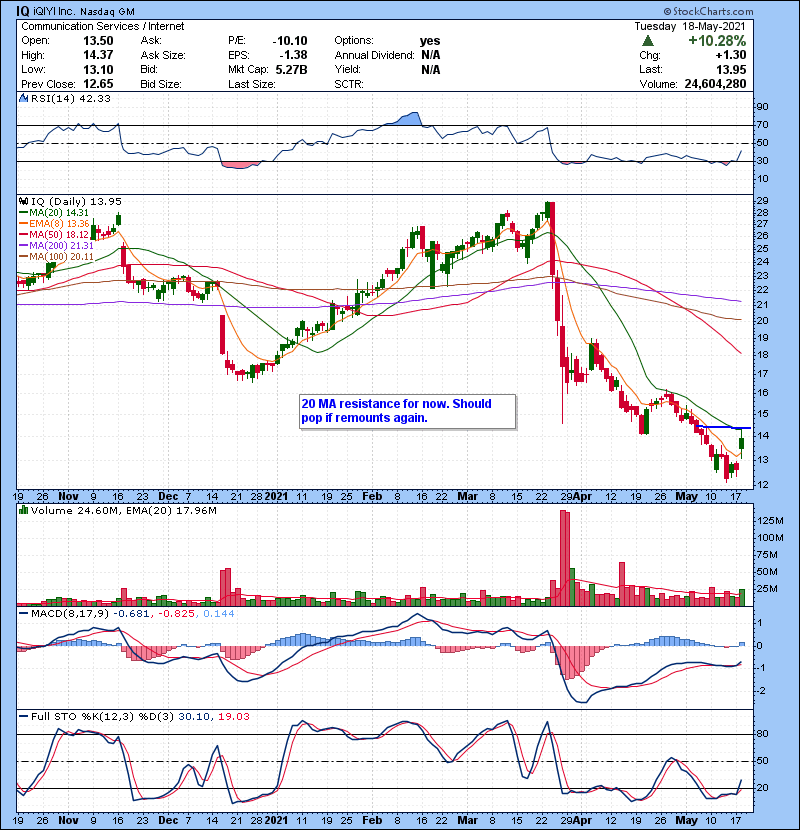Click the Chg +1.30 value
The height and width of the screenshot is (830, 800).
731,55
